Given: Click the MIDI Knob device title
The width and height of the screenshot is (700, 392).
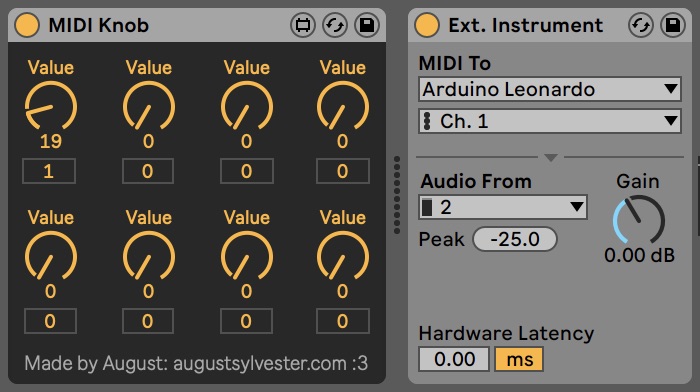Looking at the screenshot, I should 99,25.
